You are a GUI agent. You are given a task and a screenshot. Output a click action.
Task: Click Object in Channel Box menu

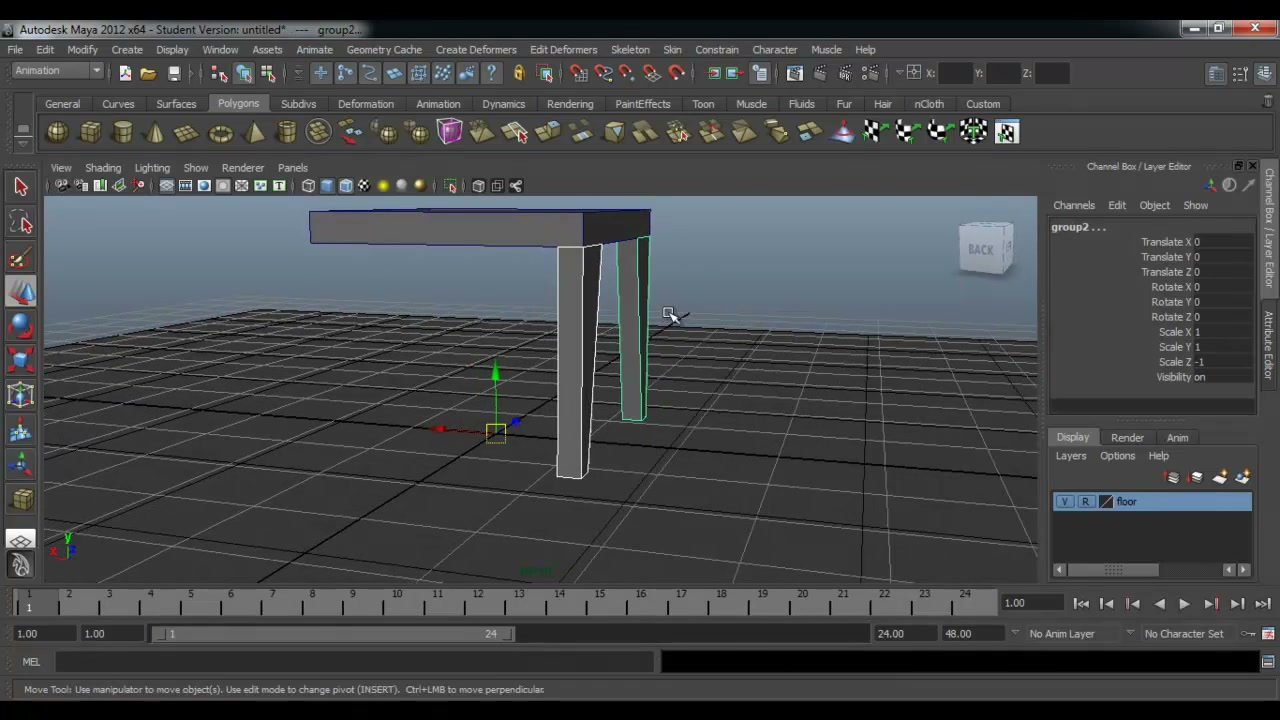(1154, 206)
